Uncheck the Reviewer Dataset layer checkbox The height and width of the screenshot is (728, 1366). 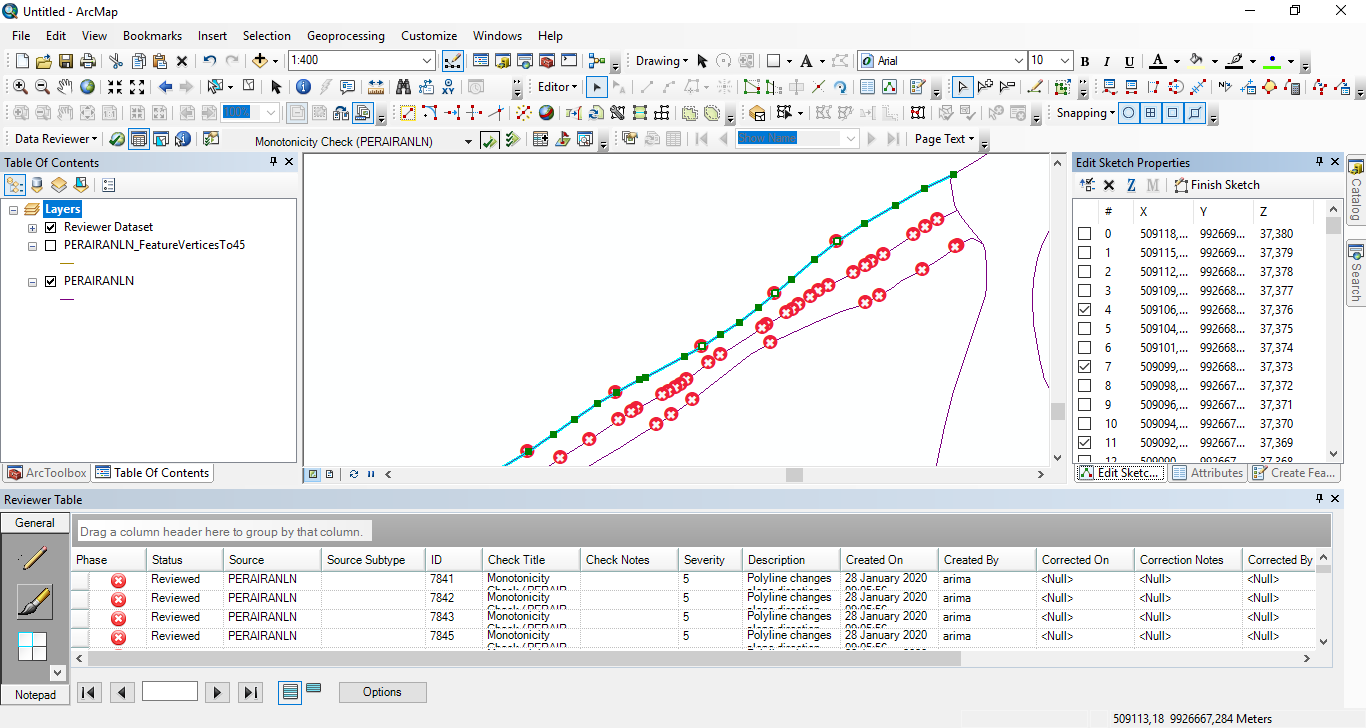tap(51, 227)
